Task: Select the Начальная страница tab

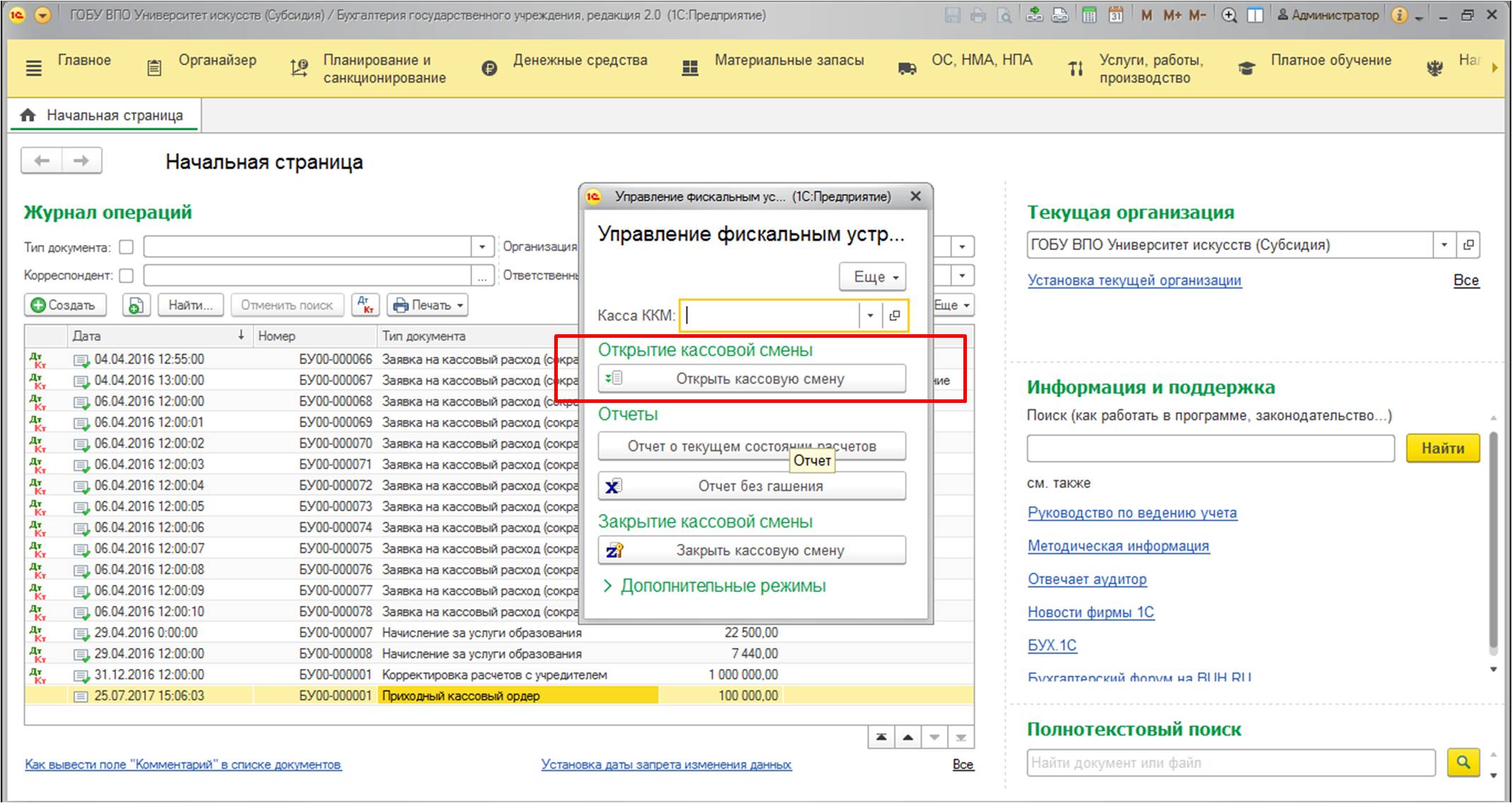Action: (x=104, y=115)
